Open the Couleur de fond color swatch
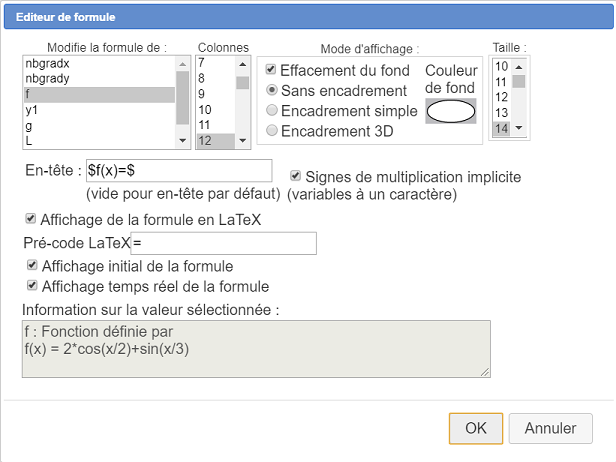 click(451, 111)
